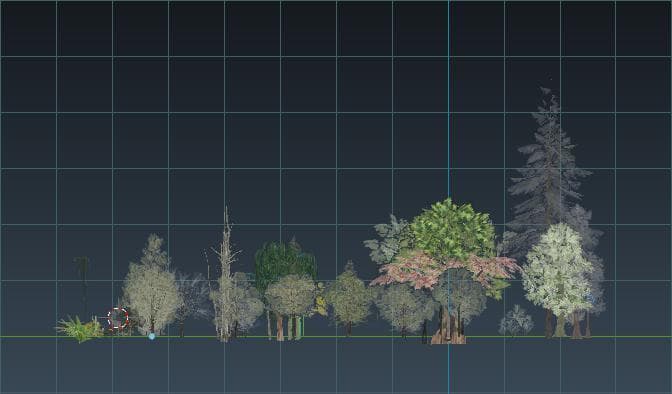Image resolution: width=672 pixels, height=394 pixels.
Task: Select the light blue origin dot
Action: click(152, 337)
